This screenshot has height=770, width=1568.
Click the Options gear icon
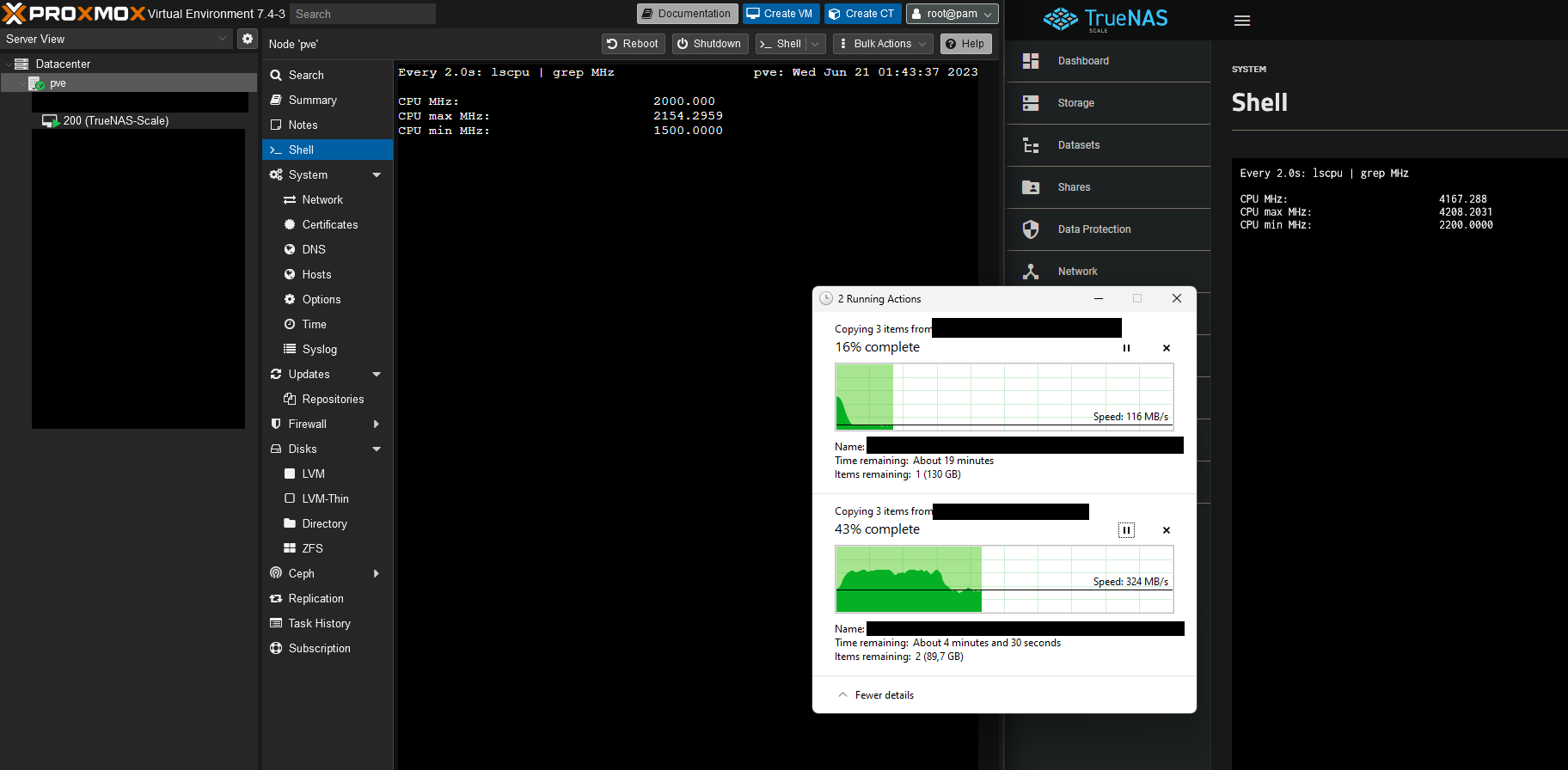(290, 300)
